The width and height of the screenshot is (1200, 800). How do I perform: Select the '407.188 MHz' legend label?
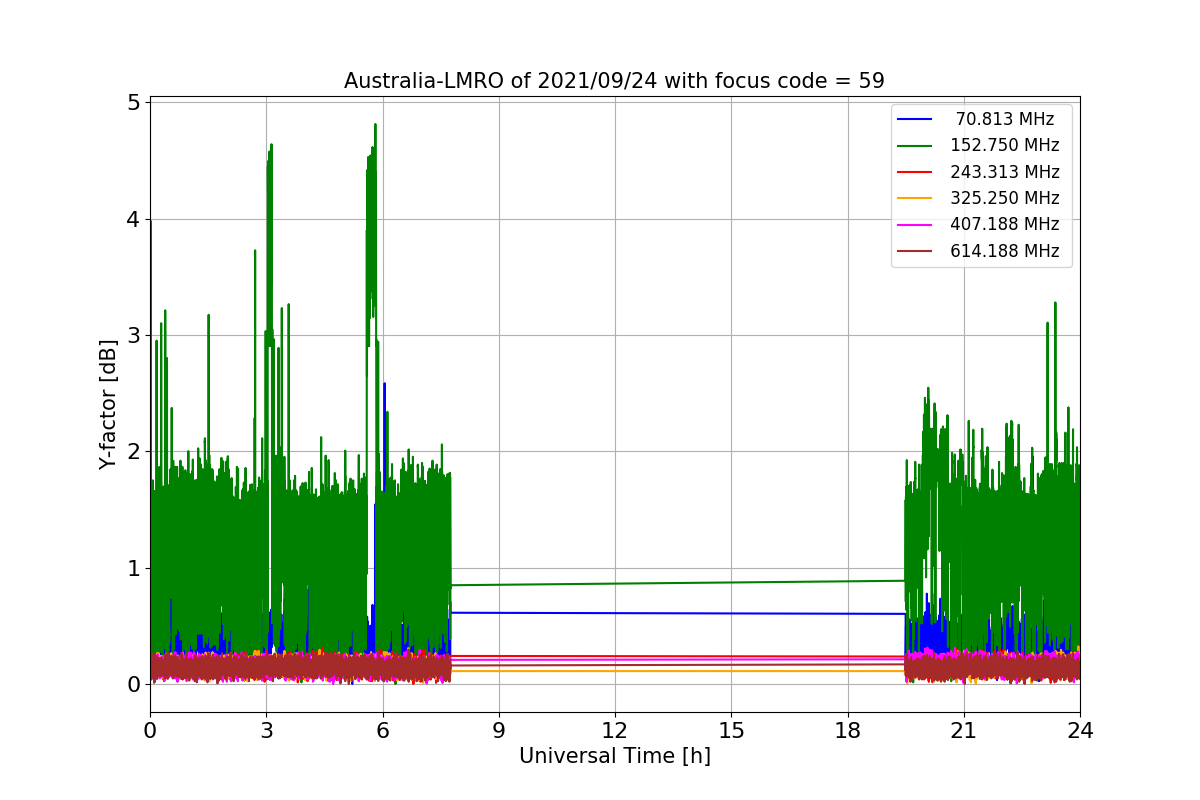point(1005,225)
